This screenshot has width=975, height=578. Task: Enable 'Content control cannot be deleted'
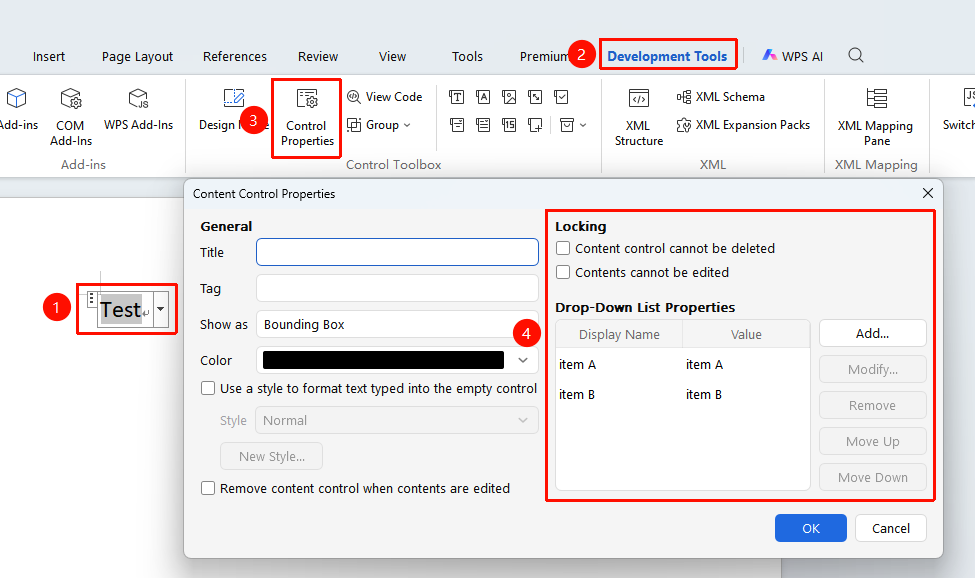[x=563, y=249]
